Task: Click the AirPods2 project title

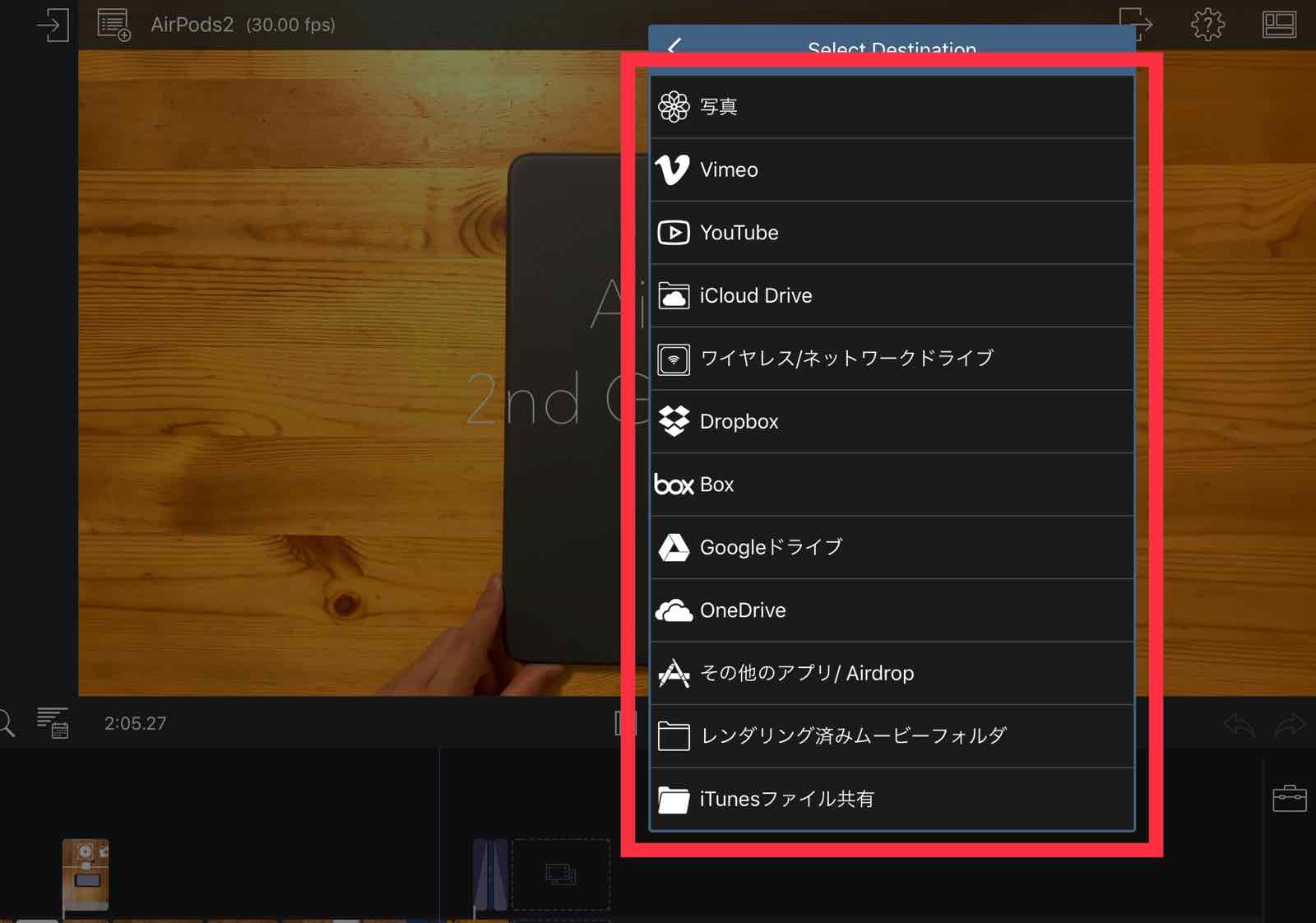Action: click(192, 25)
